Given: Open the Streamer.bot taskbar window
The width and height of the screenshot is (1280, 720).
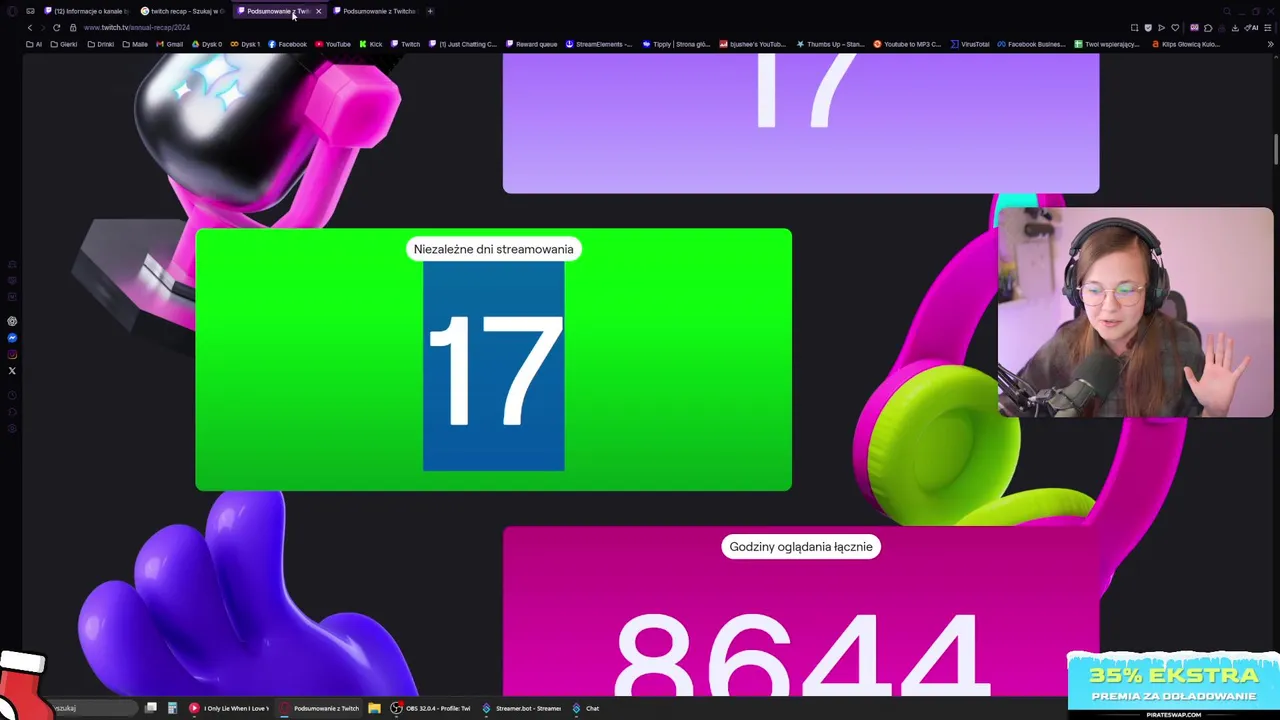Looking at the screenshot, I should click(521, 708).
